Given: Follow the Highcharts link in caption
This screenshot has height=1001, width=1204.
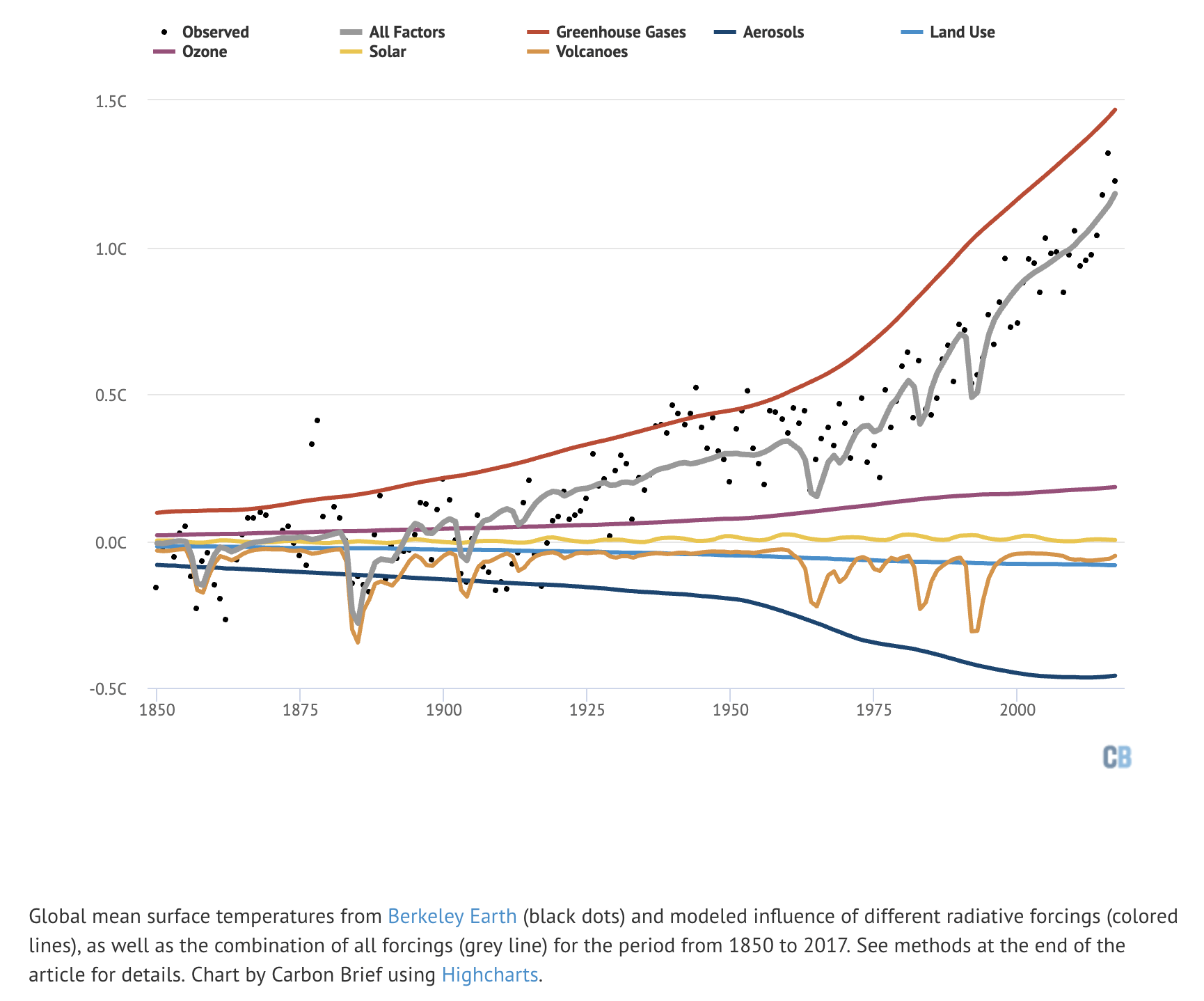Looking at the screenshot, I should (x=490, y=975).
